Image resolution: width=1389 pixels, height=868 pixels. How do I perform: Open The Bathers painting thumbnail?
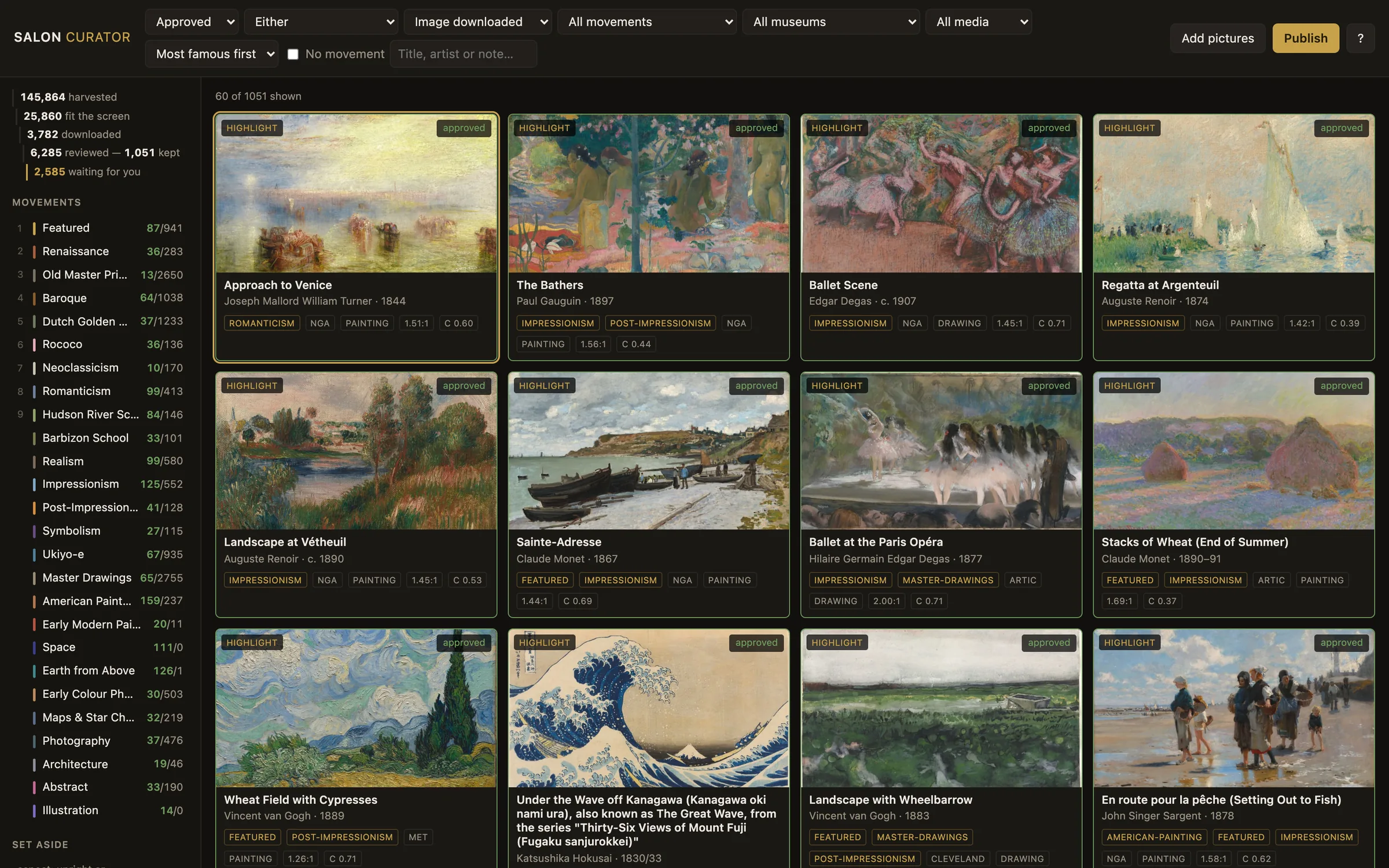tap(649, 193)
